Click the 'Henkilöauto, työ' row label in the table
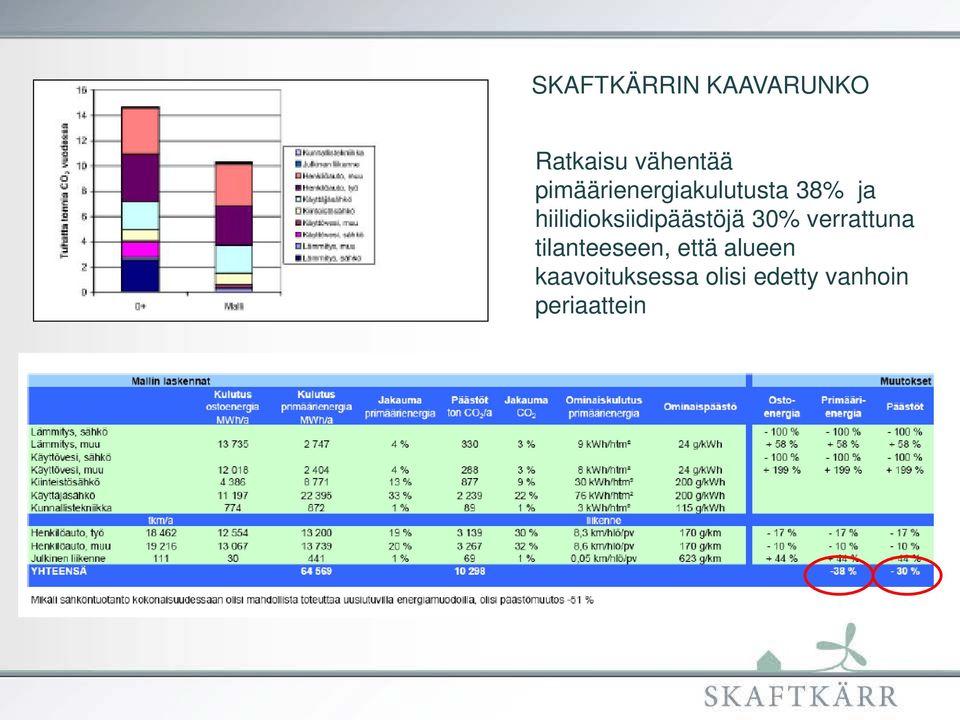960x720 pixels. coord(67,533)
